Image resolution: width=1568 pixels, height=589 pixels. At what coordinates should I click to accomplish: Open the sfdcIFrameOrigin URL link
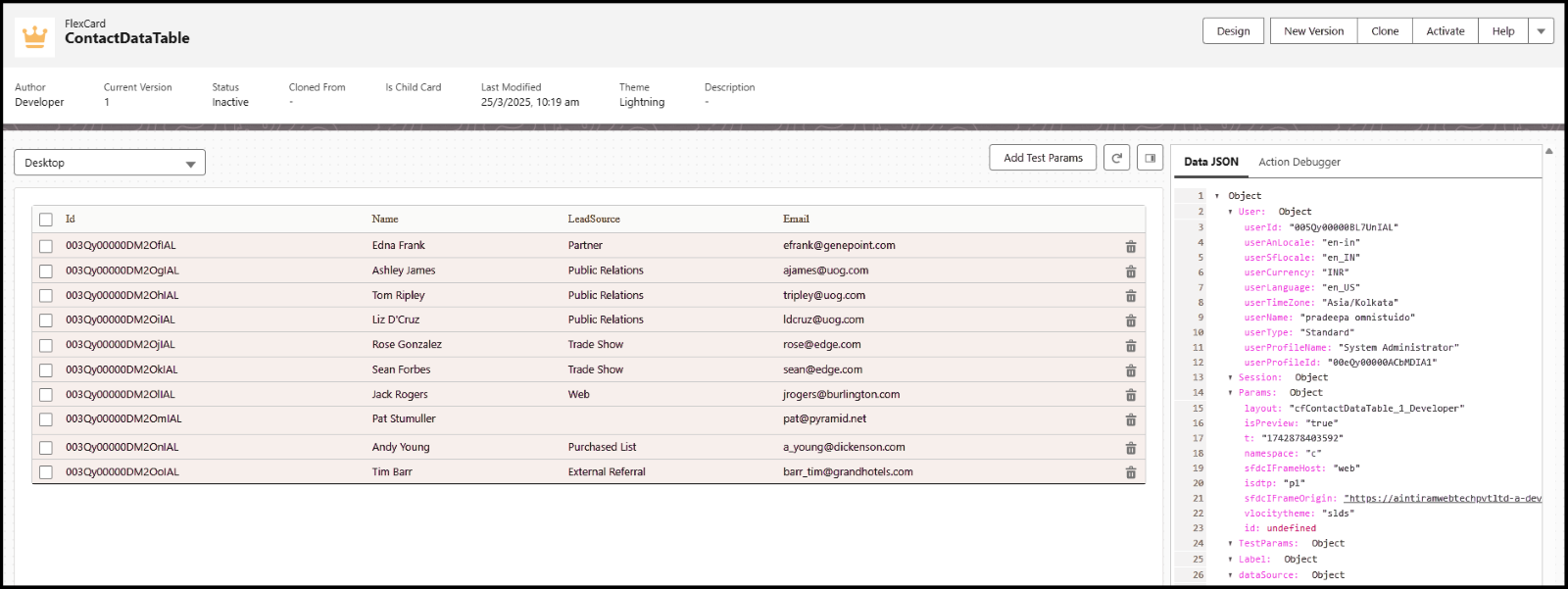pyautogui.click(x=1442, y=499)
